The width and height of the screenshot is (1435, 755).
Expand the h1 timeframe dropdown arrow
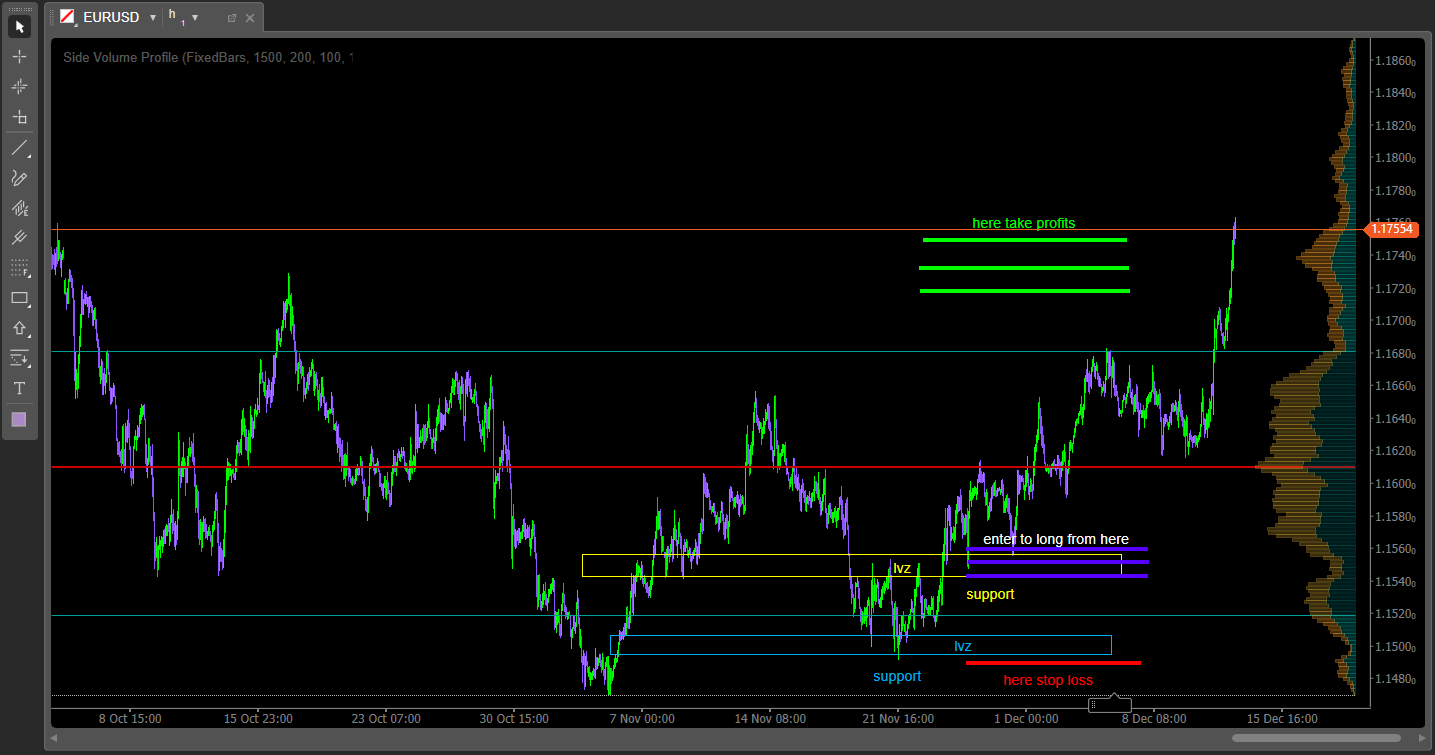pos(195,18)
